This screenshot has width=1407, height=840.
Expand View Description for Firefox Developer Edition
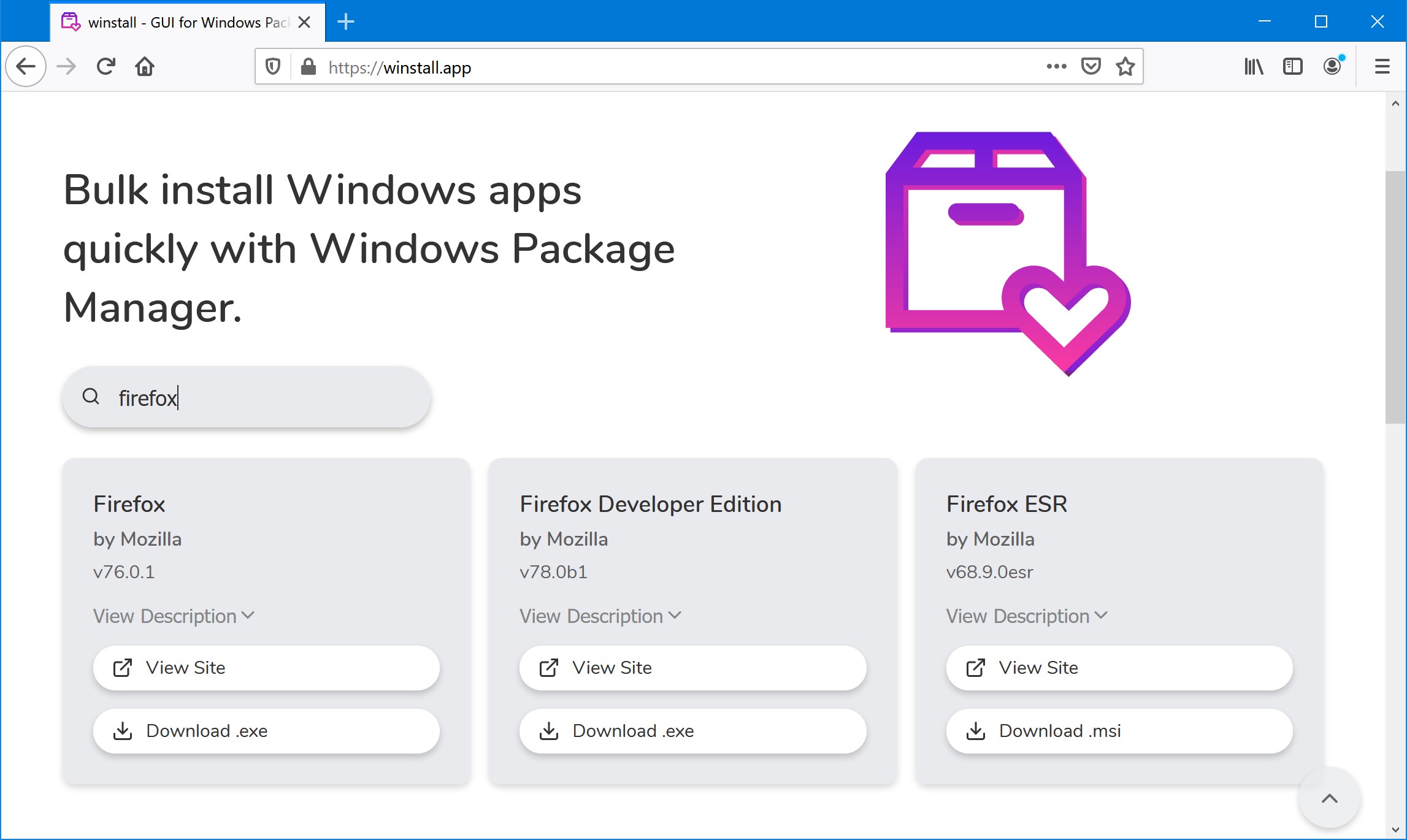pos(600,616)
